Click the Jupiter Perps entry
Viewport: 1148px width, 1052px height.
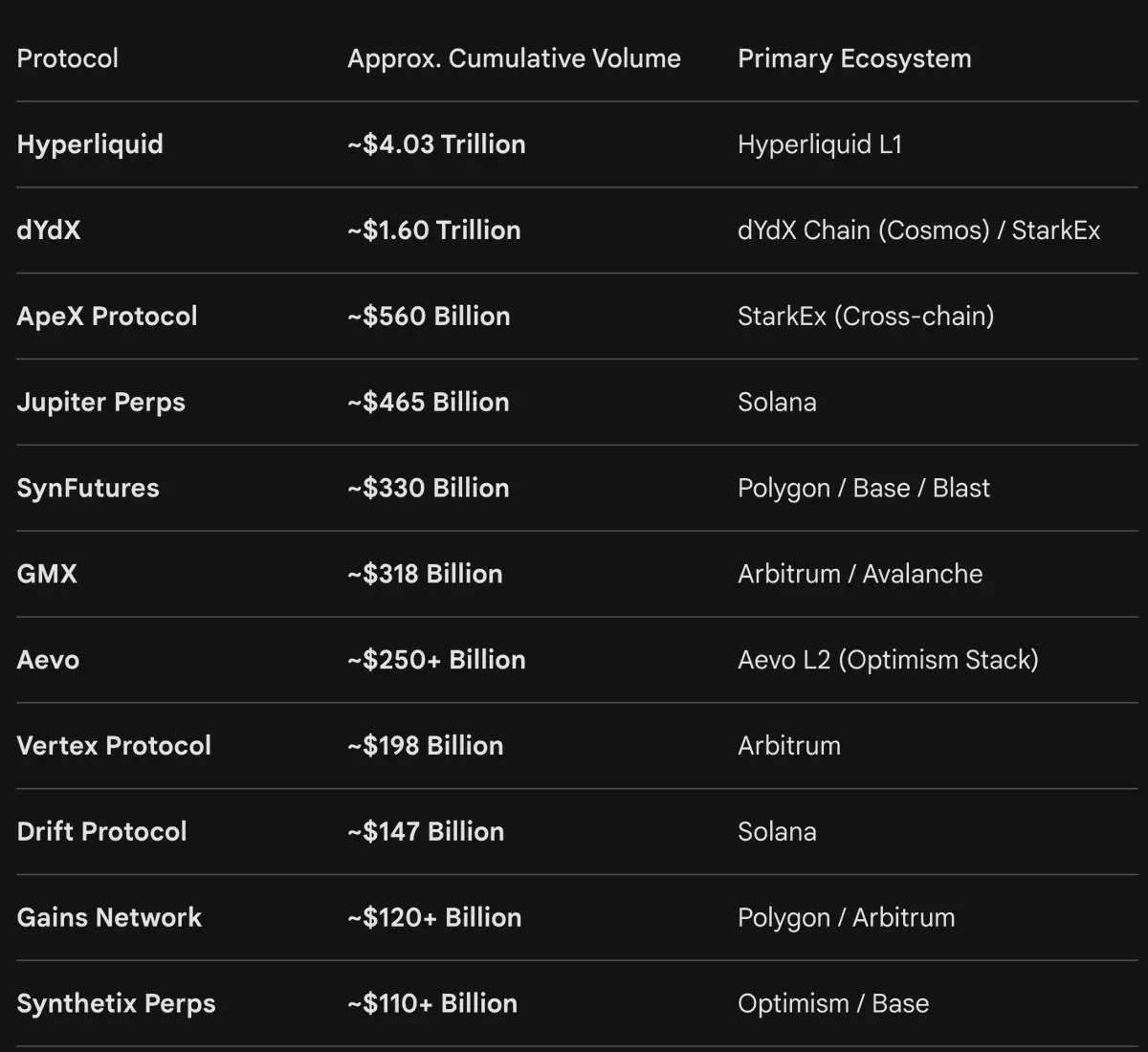(x=100, y=403)
